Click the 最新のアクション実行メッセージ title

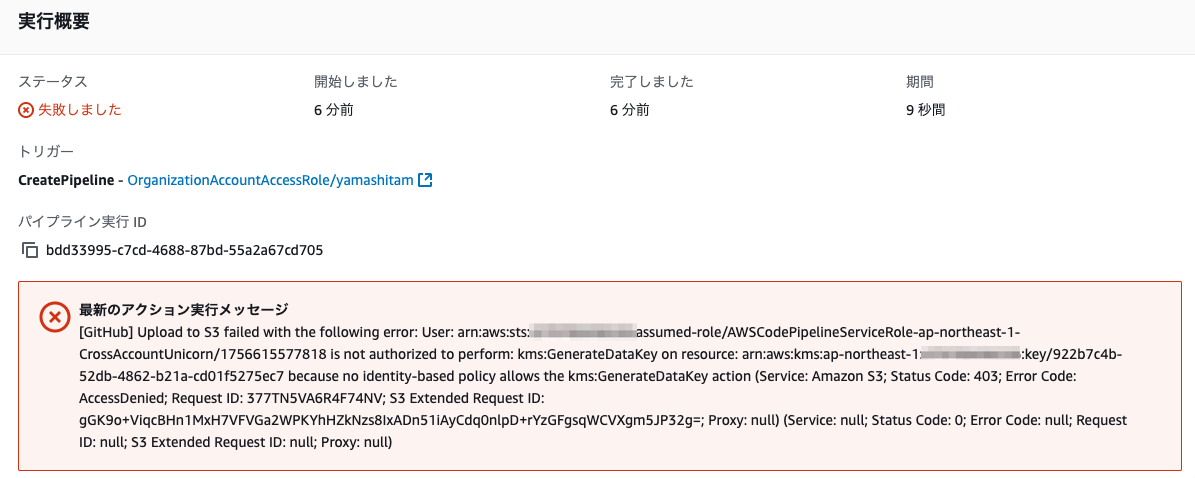click(x=184, y=310)
